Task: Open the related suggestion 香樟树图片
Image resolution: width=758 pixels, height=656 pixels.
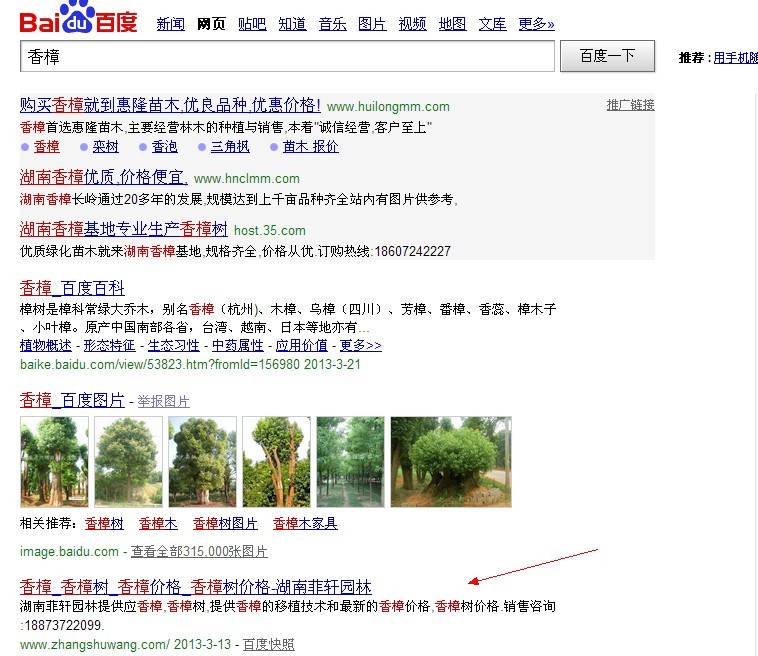Action: 225,523
